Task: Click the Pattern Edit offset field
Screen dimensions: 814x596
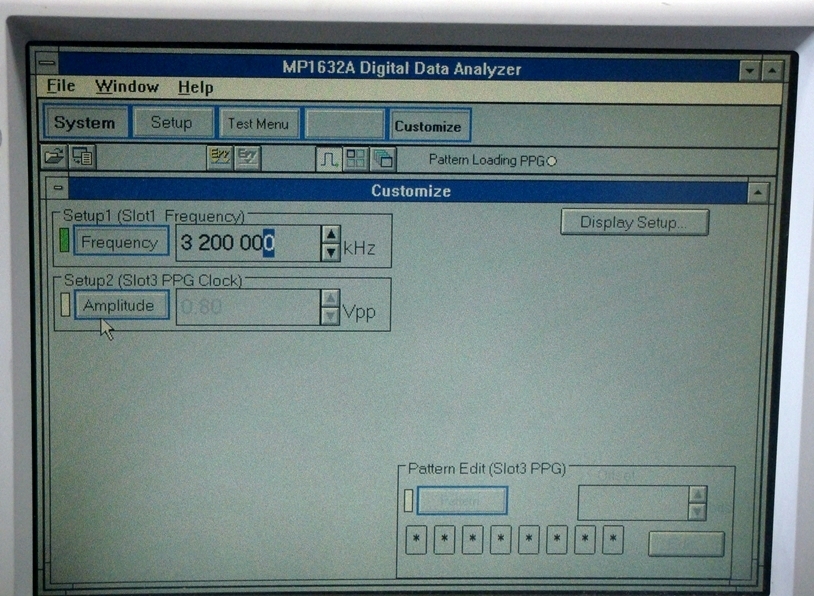Action: pyautogui.click(x=633, y=503)
